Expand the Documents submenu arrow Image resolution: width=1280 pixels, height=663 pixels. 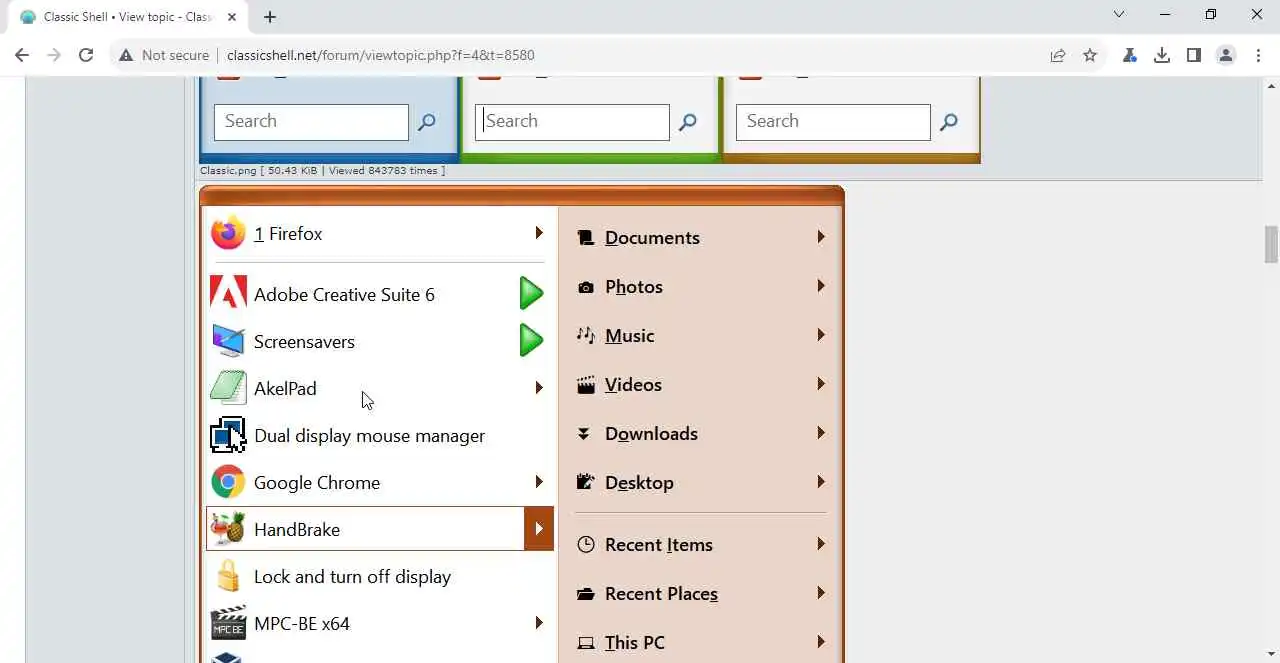[x=821, y=237]
